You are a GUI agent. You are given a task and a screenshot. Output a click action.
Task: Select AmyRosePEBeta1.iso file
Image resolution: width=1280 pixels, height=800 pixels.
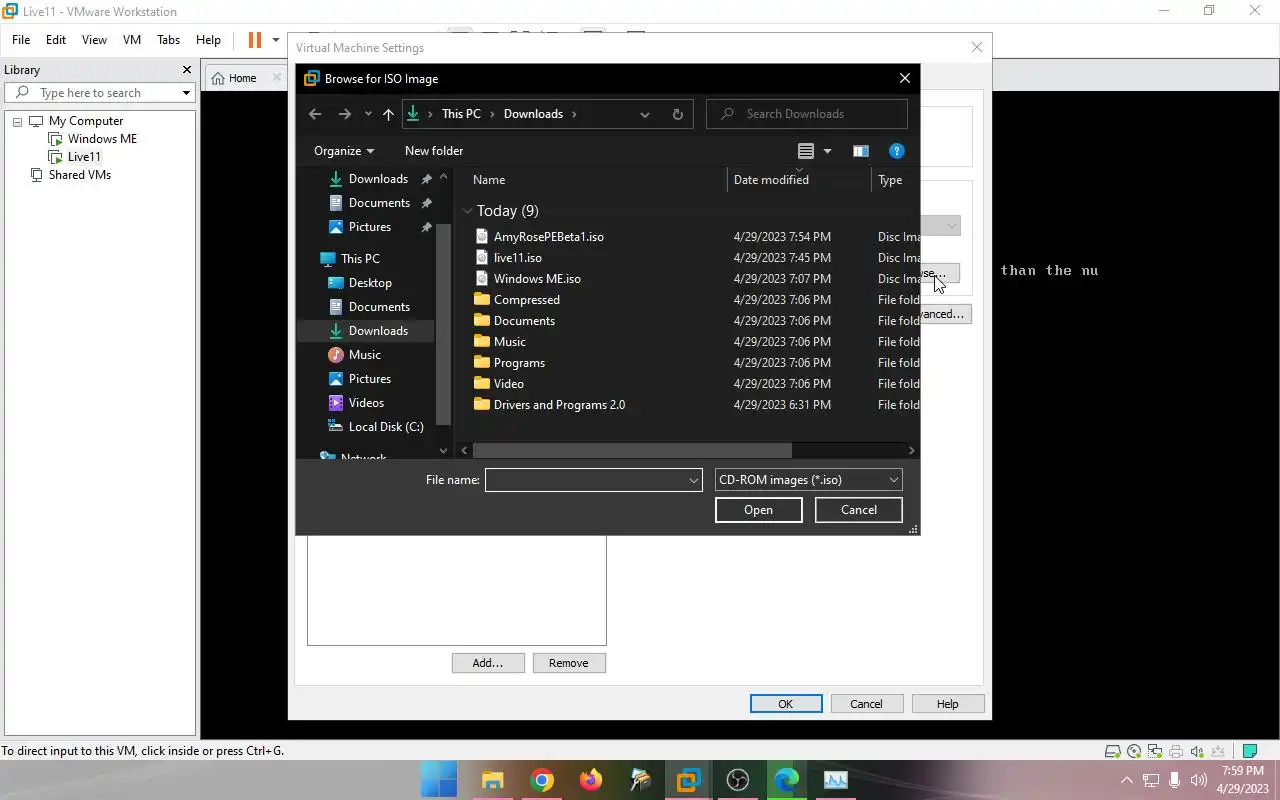(548, 237)
